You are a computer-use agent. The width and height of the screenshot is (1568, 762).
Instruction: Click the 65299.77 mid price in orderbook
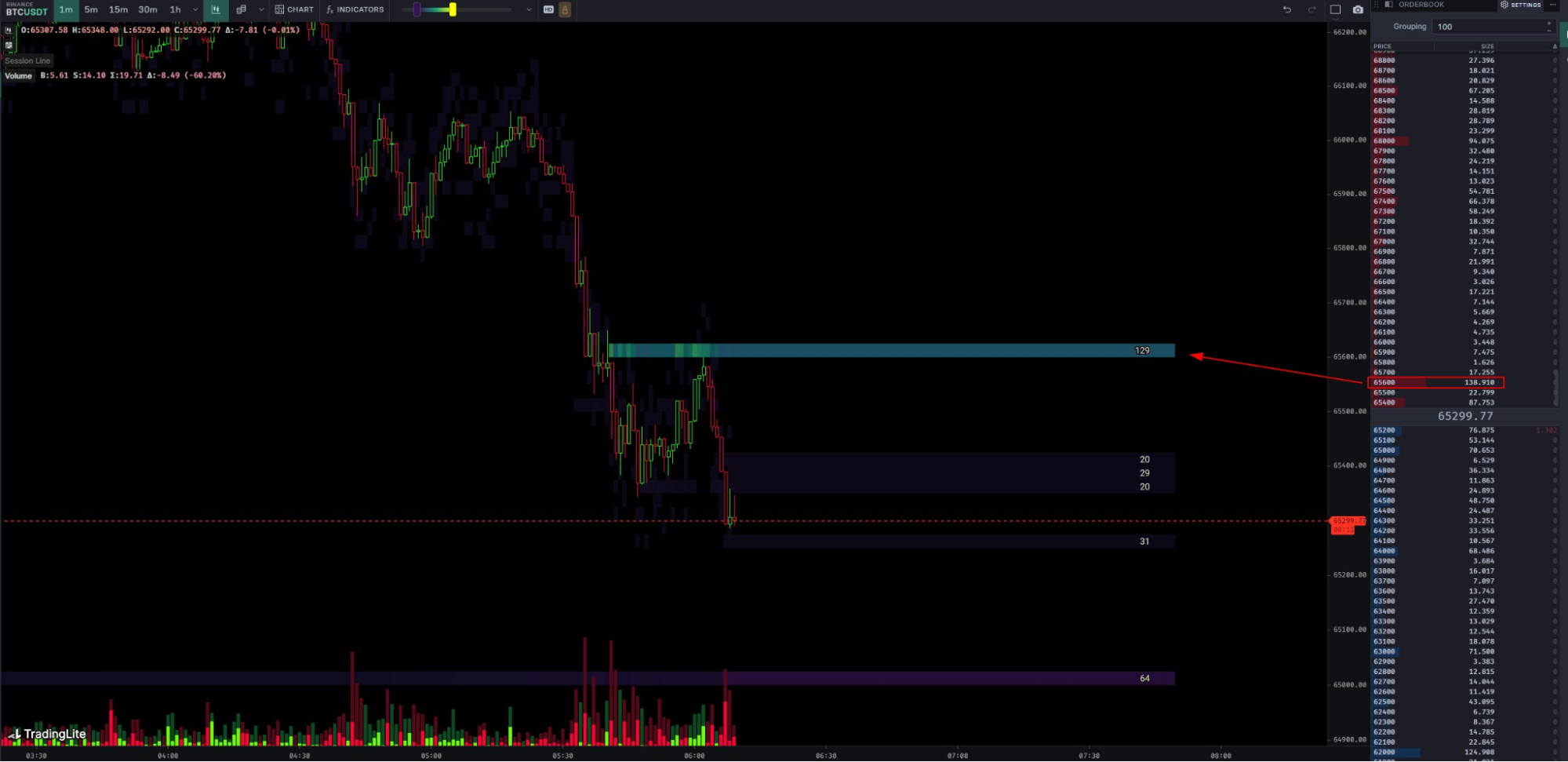1464,416
